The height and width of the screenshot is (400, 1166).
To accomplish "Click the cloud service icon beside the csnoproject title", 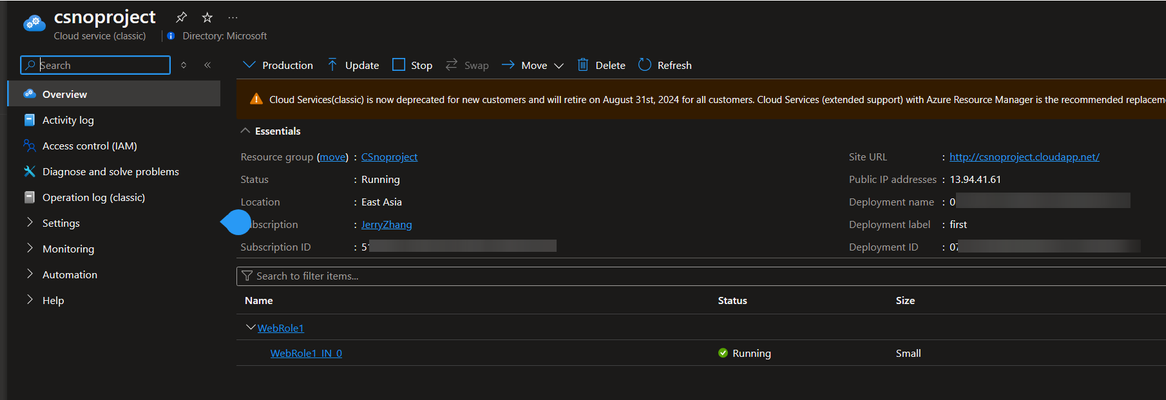I will coord(34,24).
